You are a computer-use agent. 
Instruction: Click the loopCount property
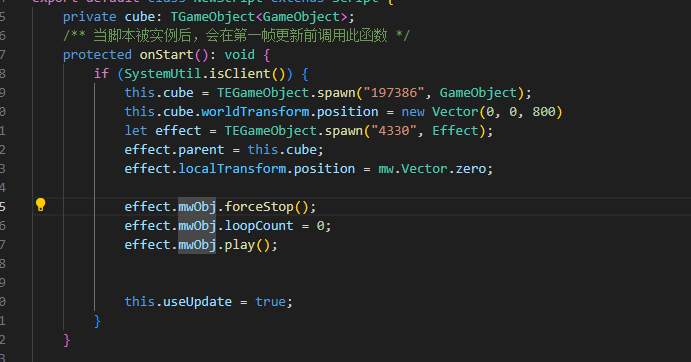pos(259,226)
